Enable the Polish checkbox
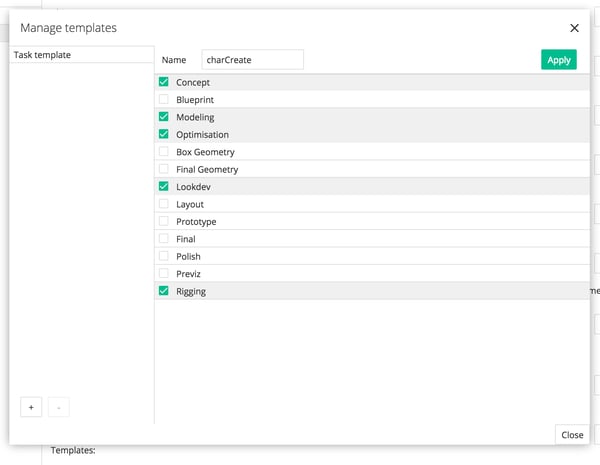The height and width of the screenshot is (465, 600). pos(164,256)
